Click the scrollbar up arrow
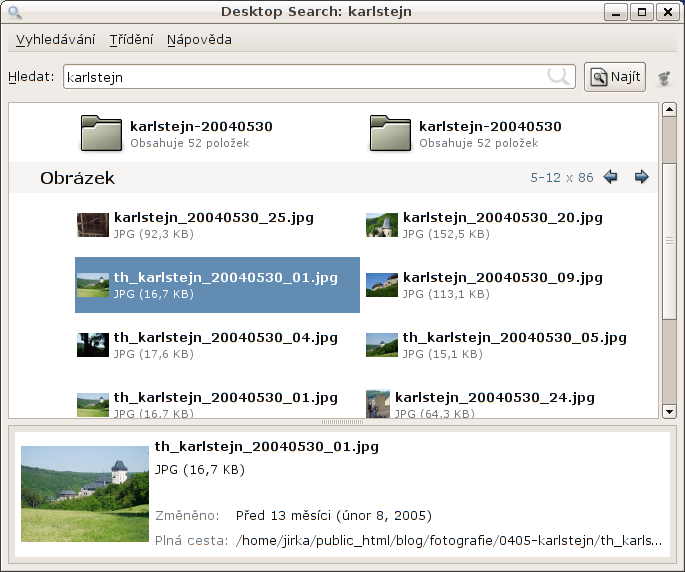Screen dimensions: 685x572 [x=669, y=109]
